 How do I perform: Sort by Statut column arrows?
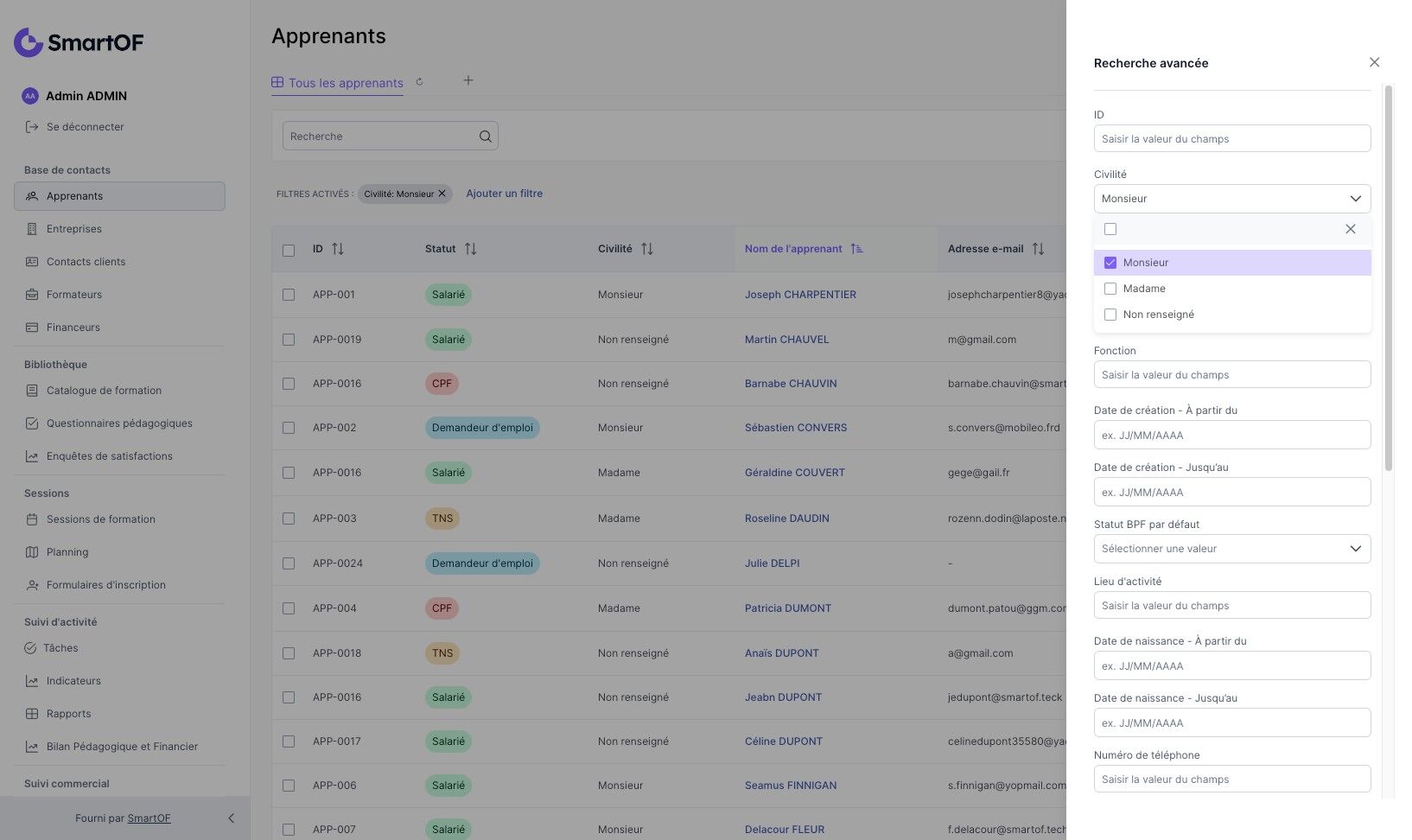[470, 249]
